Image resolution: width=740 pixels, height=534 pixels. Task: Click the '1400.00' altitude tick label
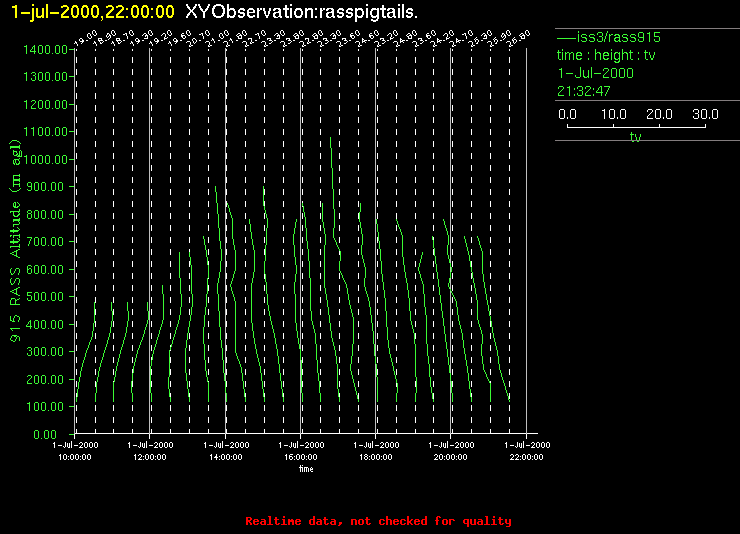click(45, 50)
